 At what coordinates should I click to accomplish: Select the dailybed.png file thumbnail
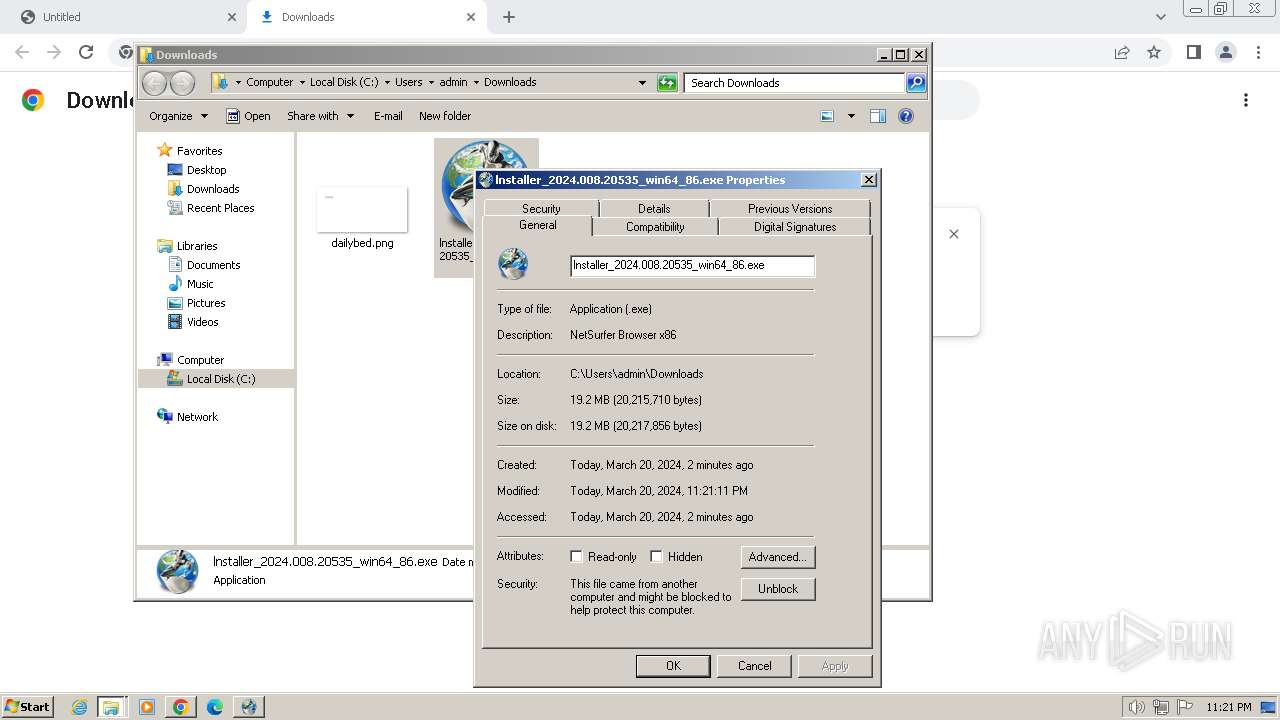pos(362,210)
